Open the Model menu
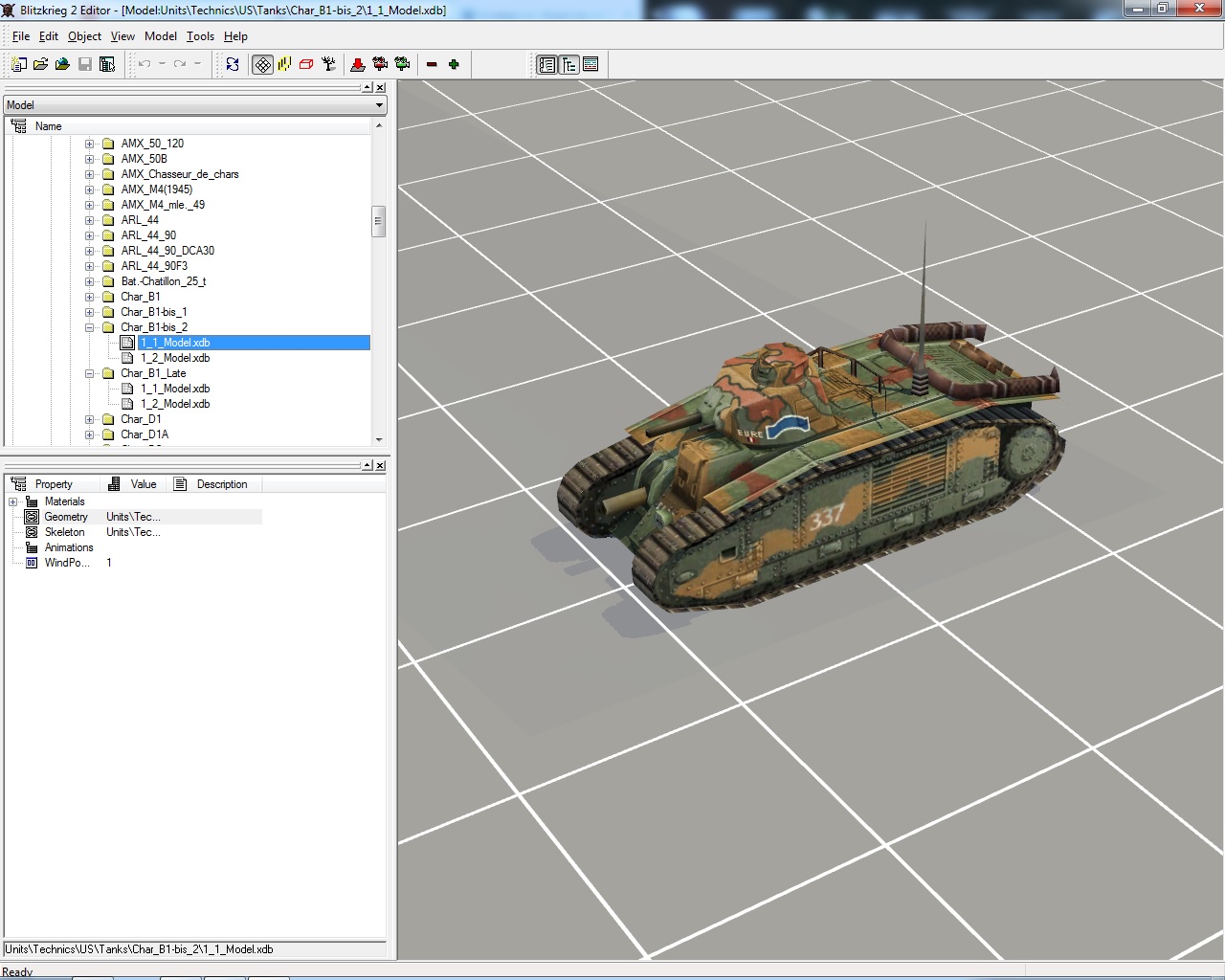 [161, 36]
